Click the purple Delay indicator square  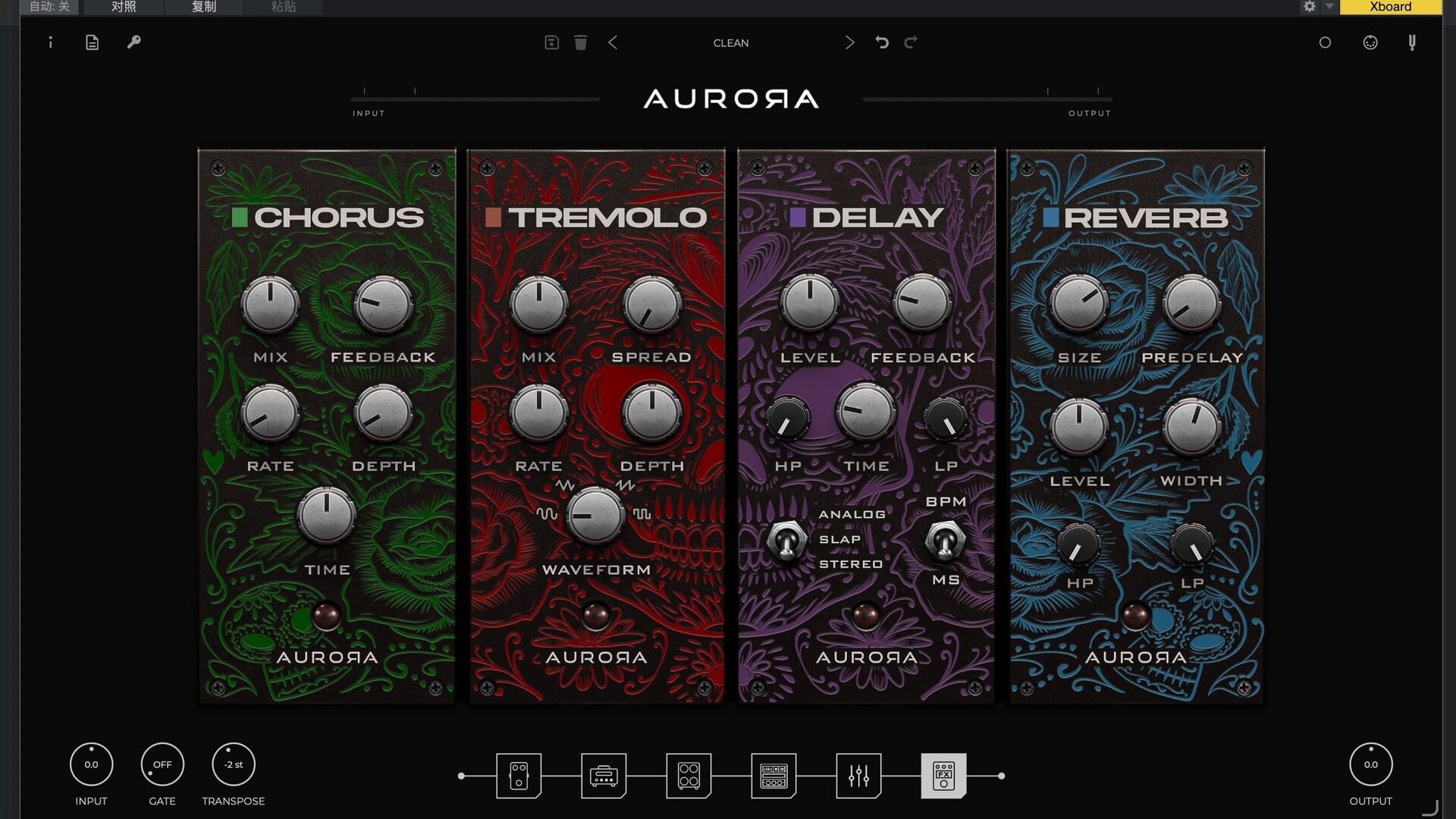point(797,218)
